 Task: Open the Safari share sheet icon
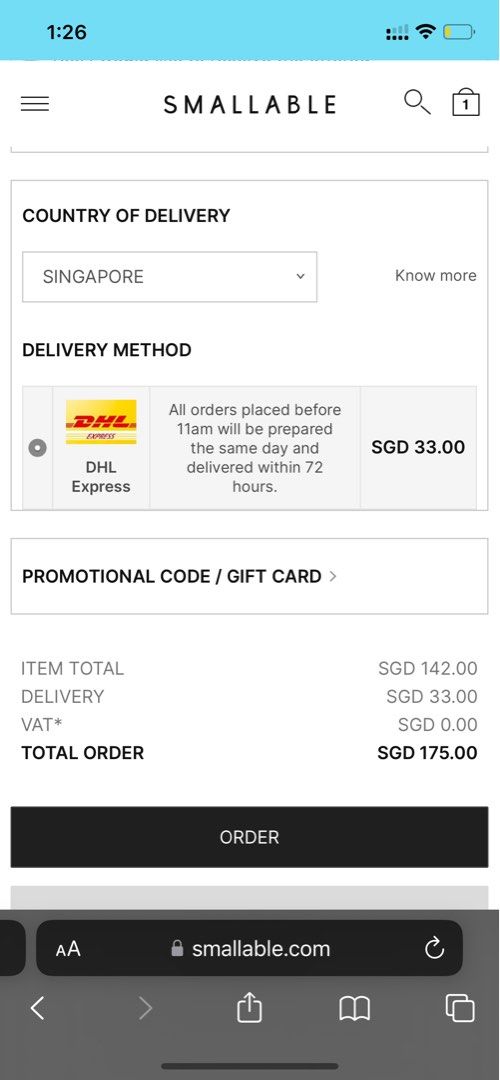[x=249, y=1008]
